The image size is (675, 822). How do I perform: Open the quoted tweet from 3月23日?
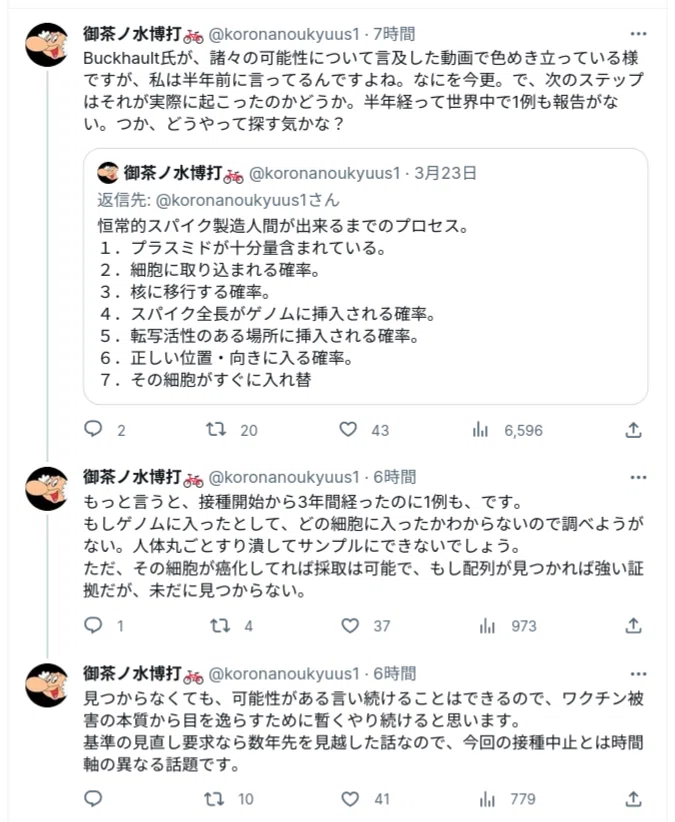365,276
